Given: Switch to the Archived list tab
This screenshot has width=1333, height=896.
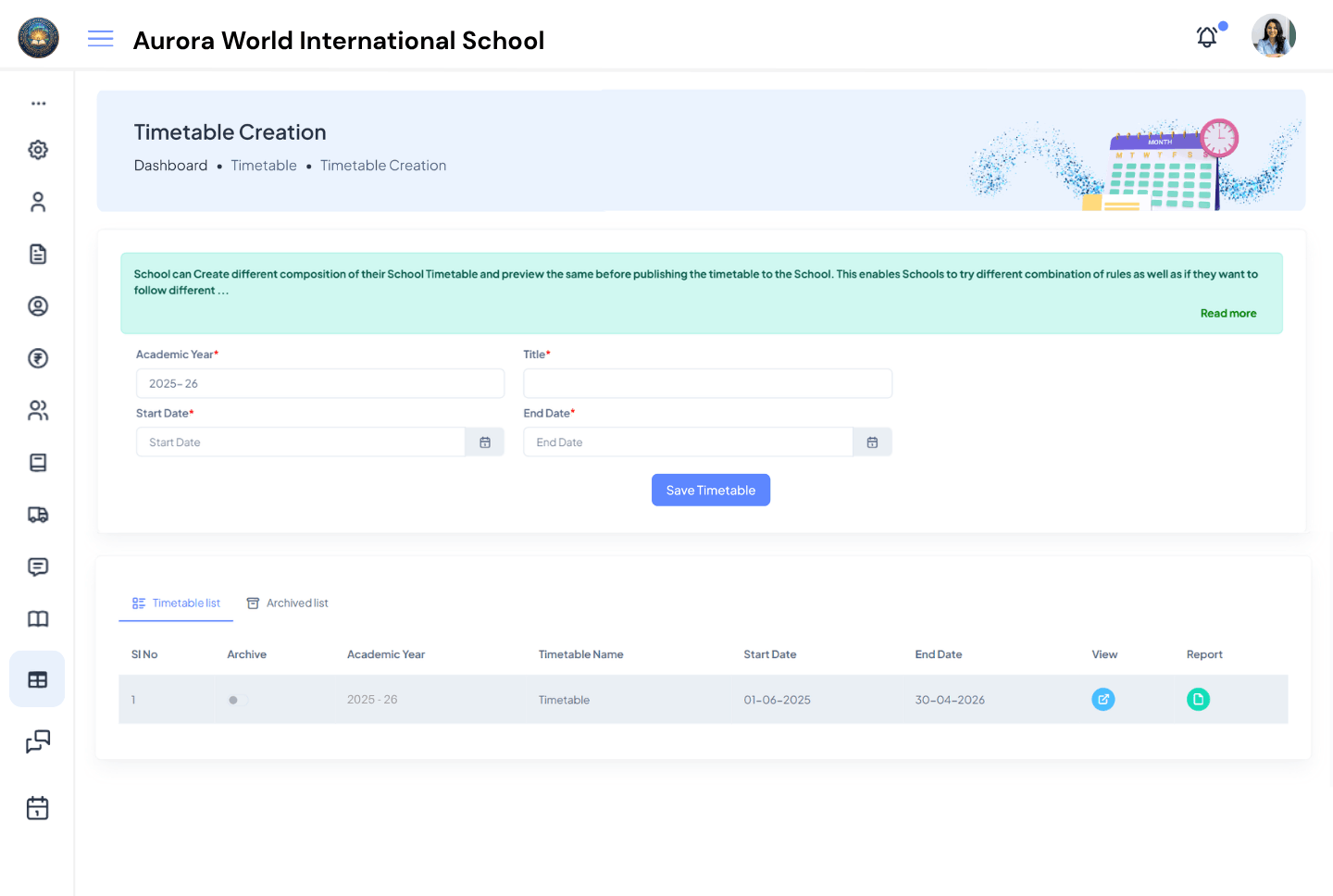Looking at the screenshot, I should tap(287, 603).
